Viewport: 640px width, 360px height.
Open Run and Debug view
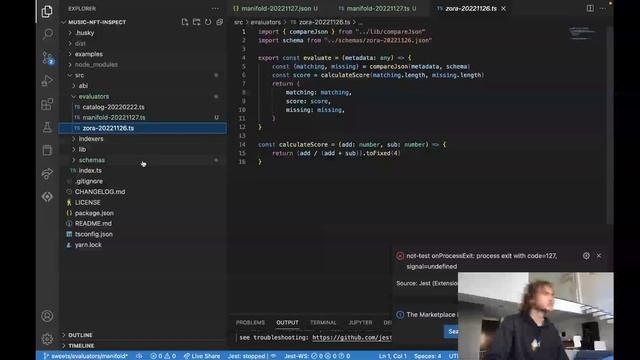pyautogui.click(x=47, y=81)
